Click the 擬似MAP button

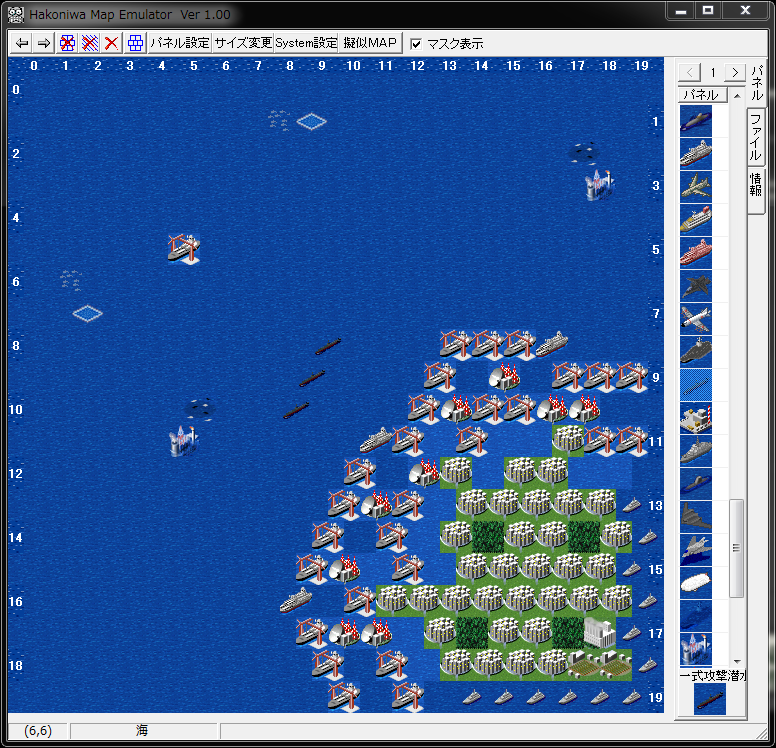click(x=370, y=43)
